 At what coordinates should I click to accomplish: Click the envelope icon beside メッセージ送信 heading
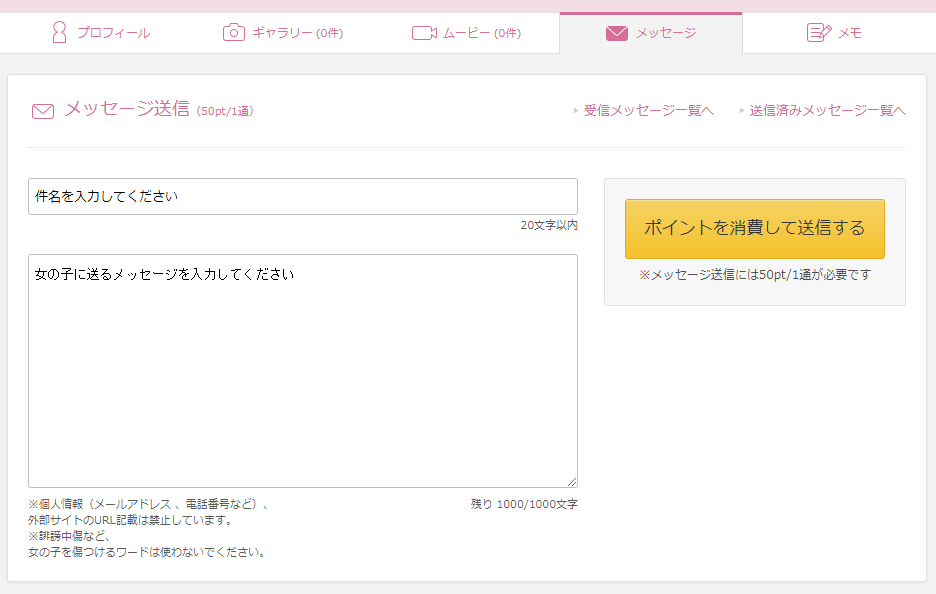click(x=43, y=111)
